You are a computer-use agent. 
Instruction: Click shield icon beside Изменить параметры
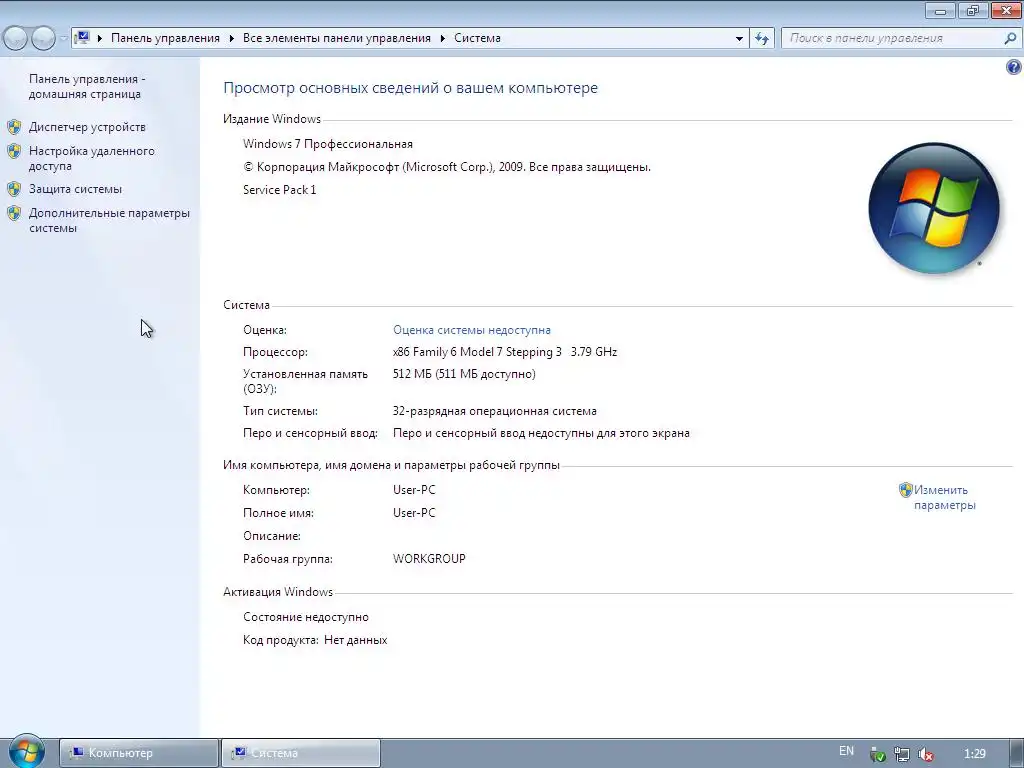(x=905, y=489)
